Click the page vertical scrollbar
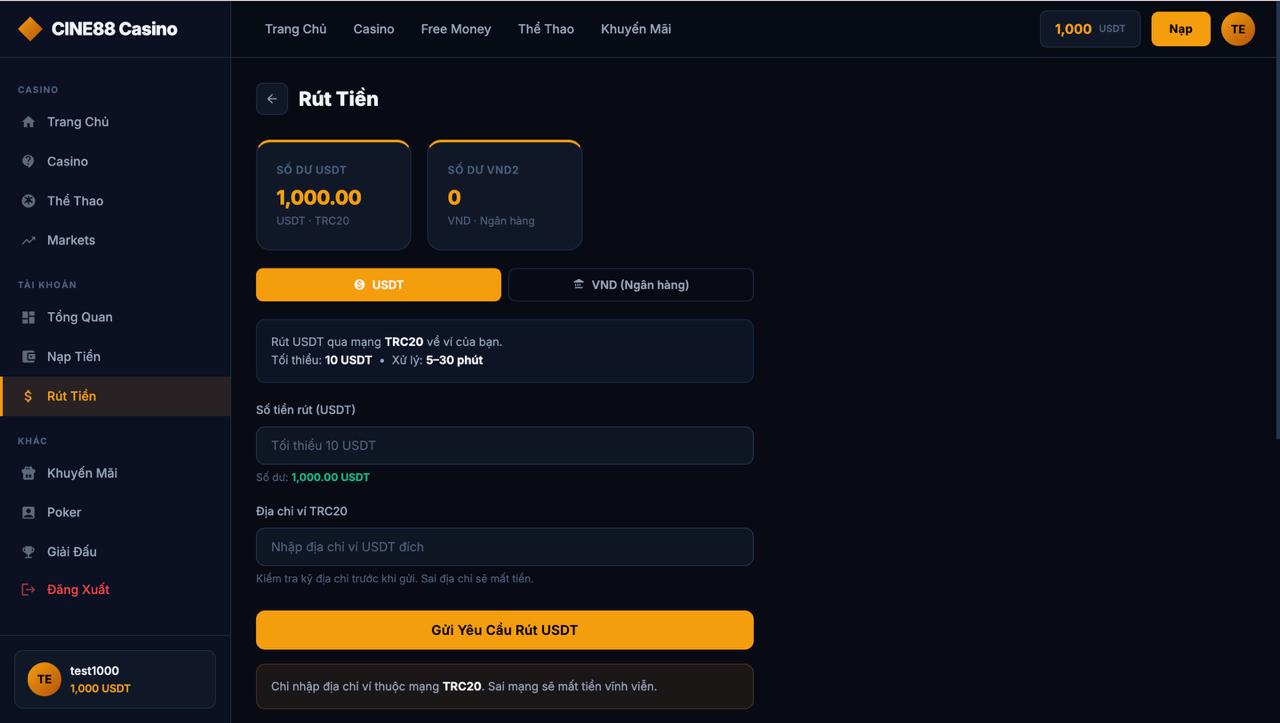Image resolution: width=1280 pixels, height=723 pixels. pos(1275,250)
